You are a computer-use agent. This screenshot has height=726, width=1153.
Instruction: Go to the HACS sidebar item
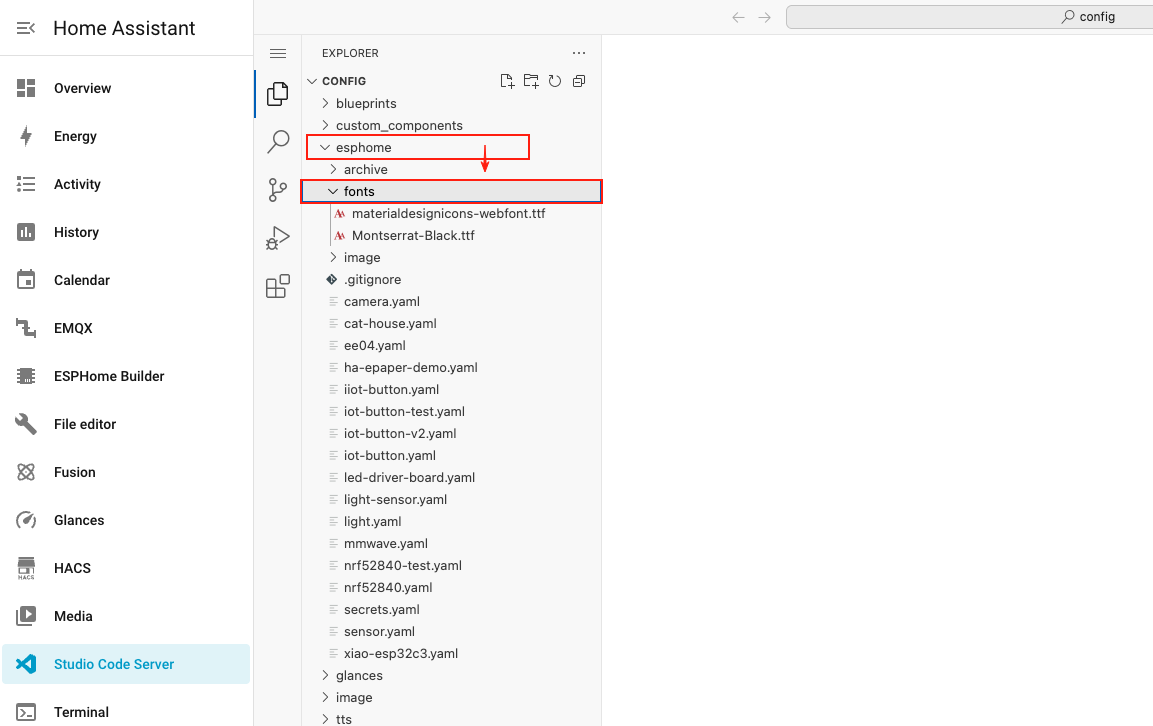[x=72, y=568]
